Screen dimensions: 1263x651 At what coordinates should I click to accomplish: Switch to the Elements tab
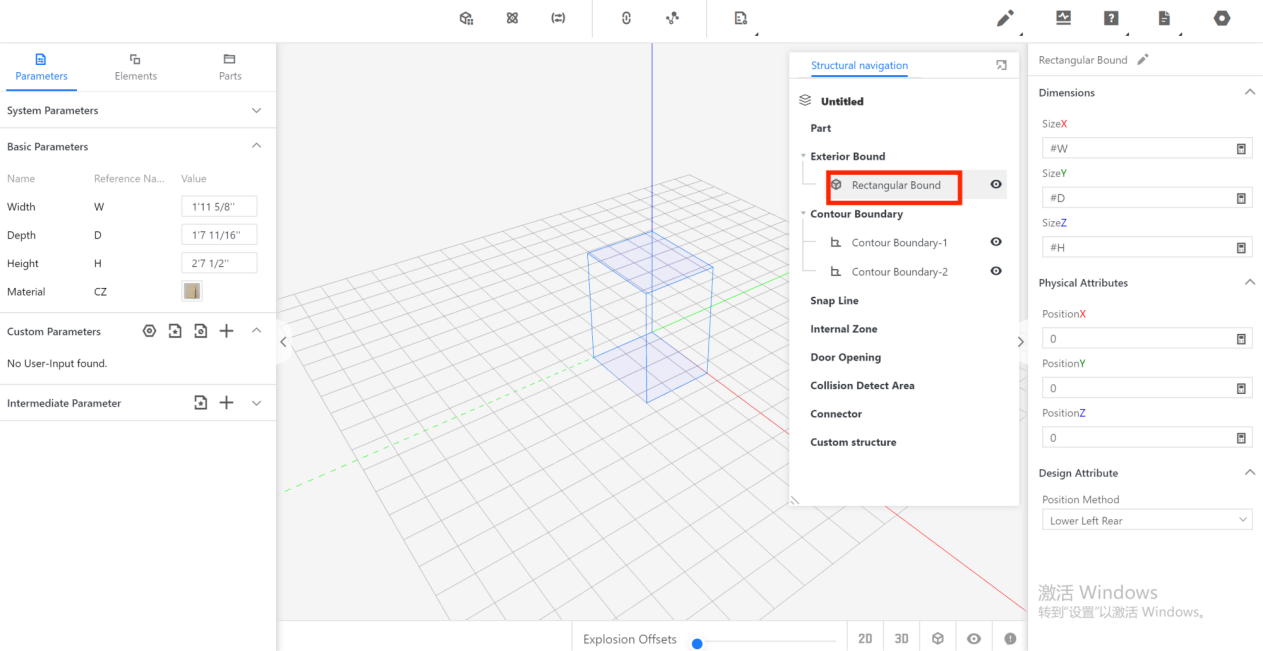click(135, 67)
